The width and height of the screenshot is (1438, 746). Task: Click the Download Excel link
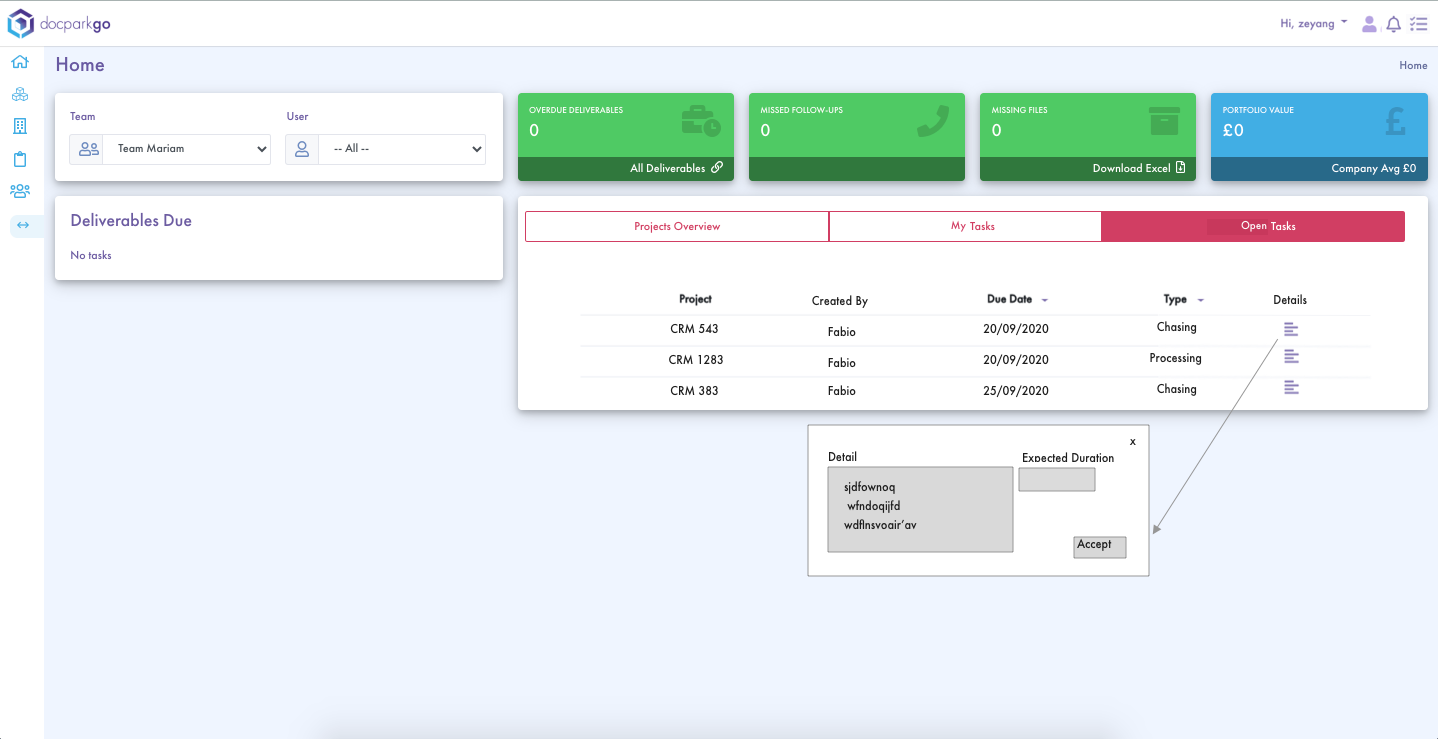[1138, 168]
